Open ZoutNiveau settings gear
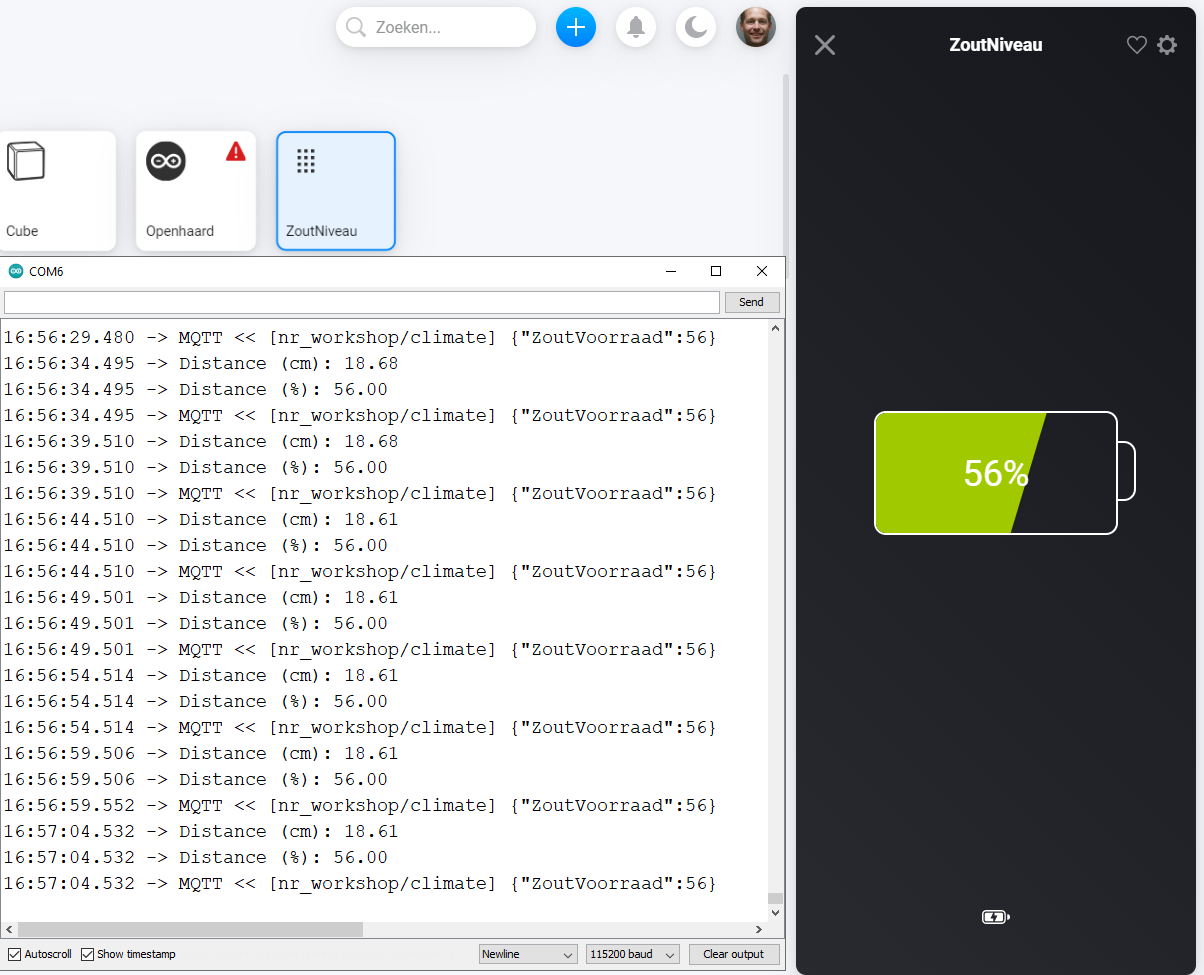 (x=1167, y=45)
